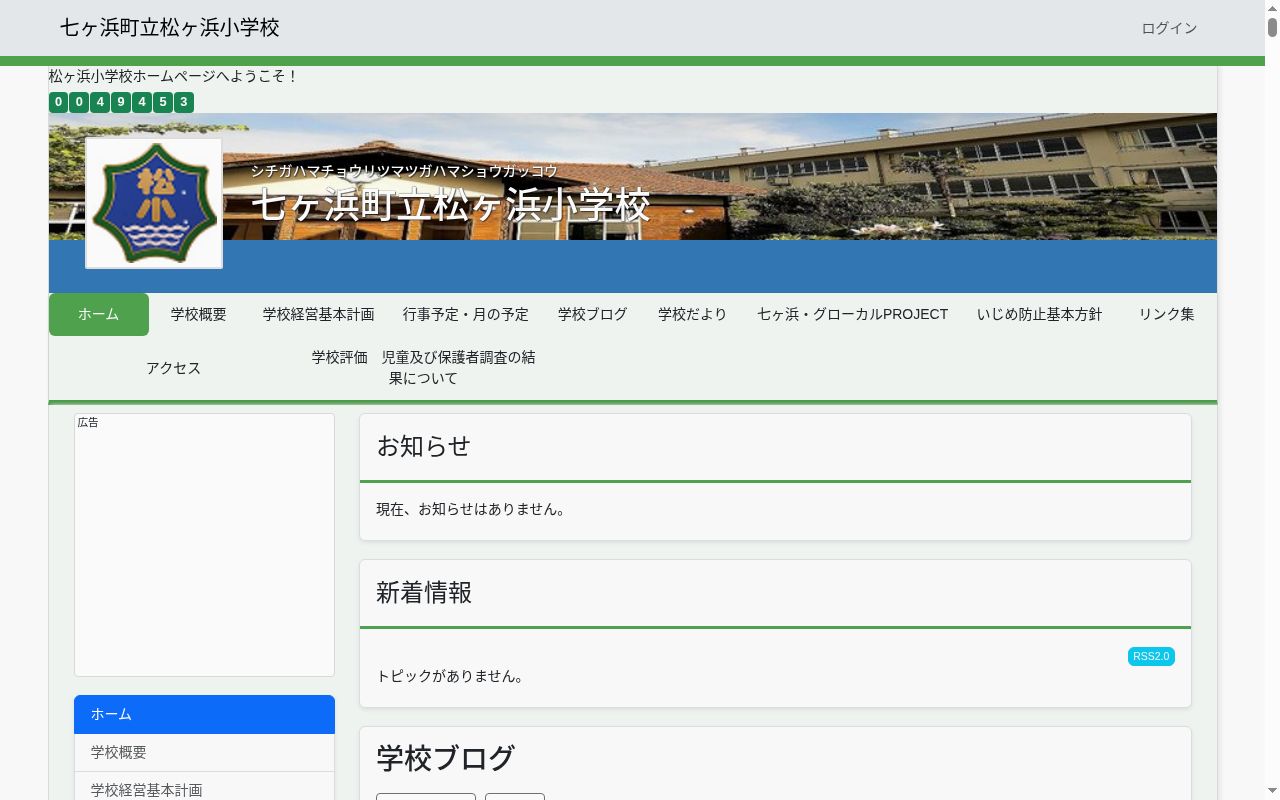Open the 七ヶ浜町立松ヶ浜小学校 site title in the top bar
The height and width of the screenshot is (800, 1280).
click(170, 28)
